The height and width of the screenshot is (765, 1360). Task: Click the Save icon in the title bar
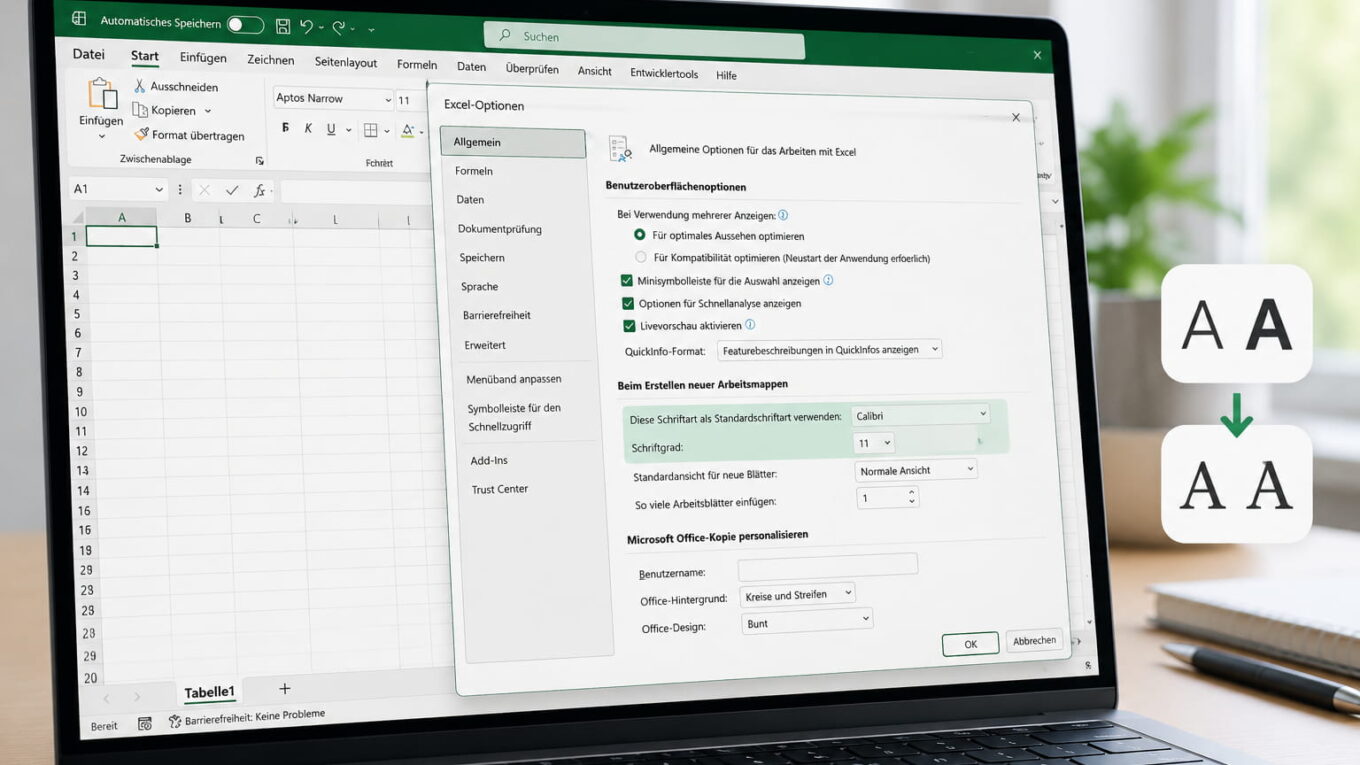[283, 27]
